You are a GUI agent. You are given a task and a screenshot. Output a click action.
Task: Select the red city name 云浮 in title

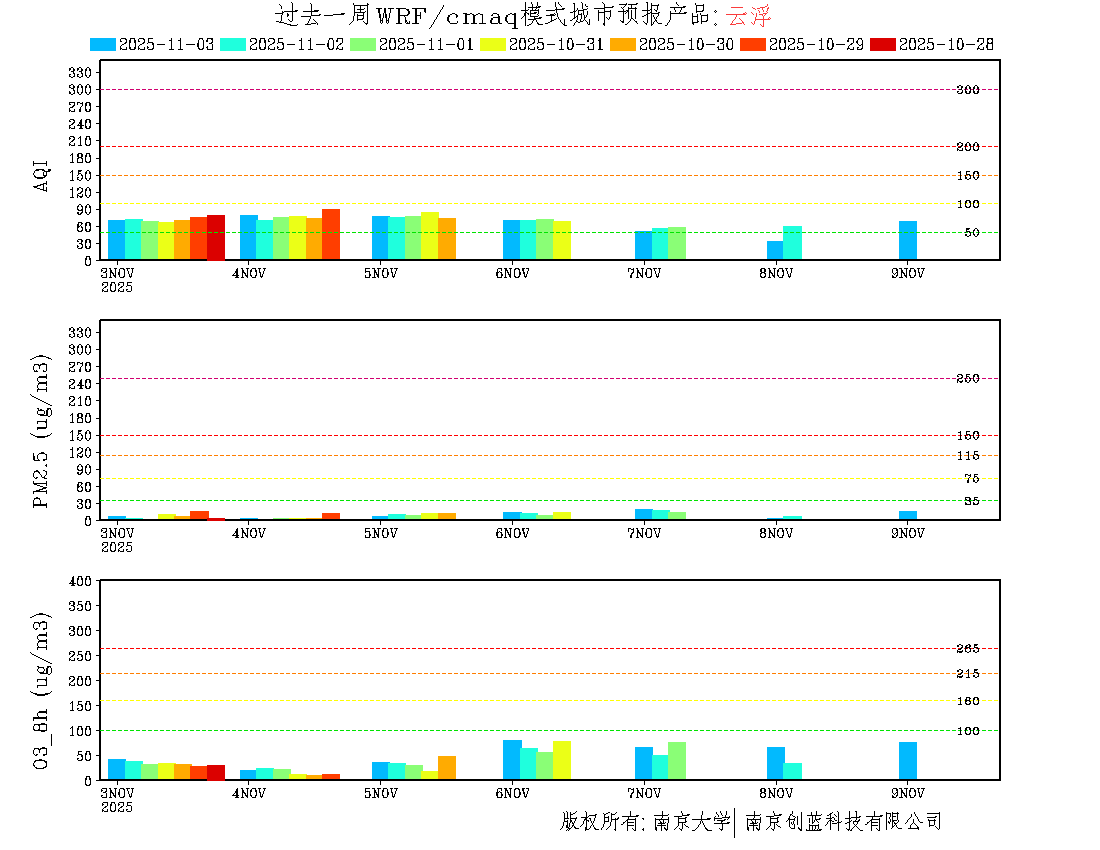[x=748, y=16]
